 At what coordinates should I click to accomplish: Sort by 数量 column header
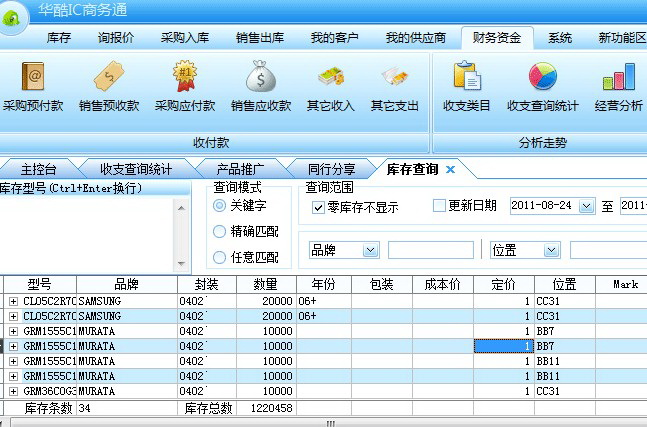point(266,284)
